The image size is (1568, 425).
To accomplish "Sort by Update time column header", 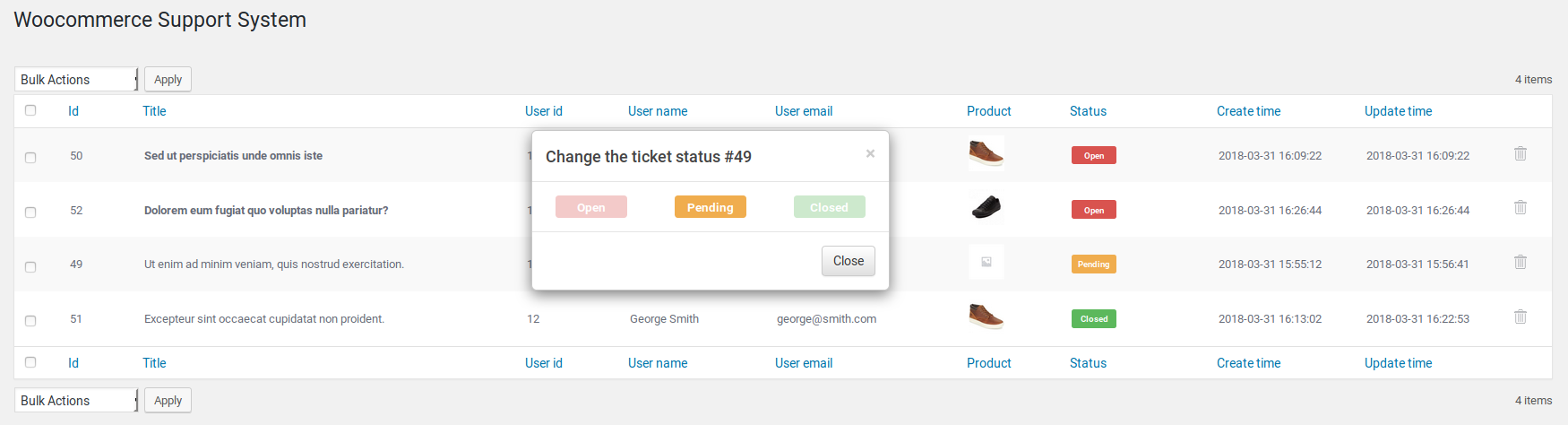I will click(1398, 111).
